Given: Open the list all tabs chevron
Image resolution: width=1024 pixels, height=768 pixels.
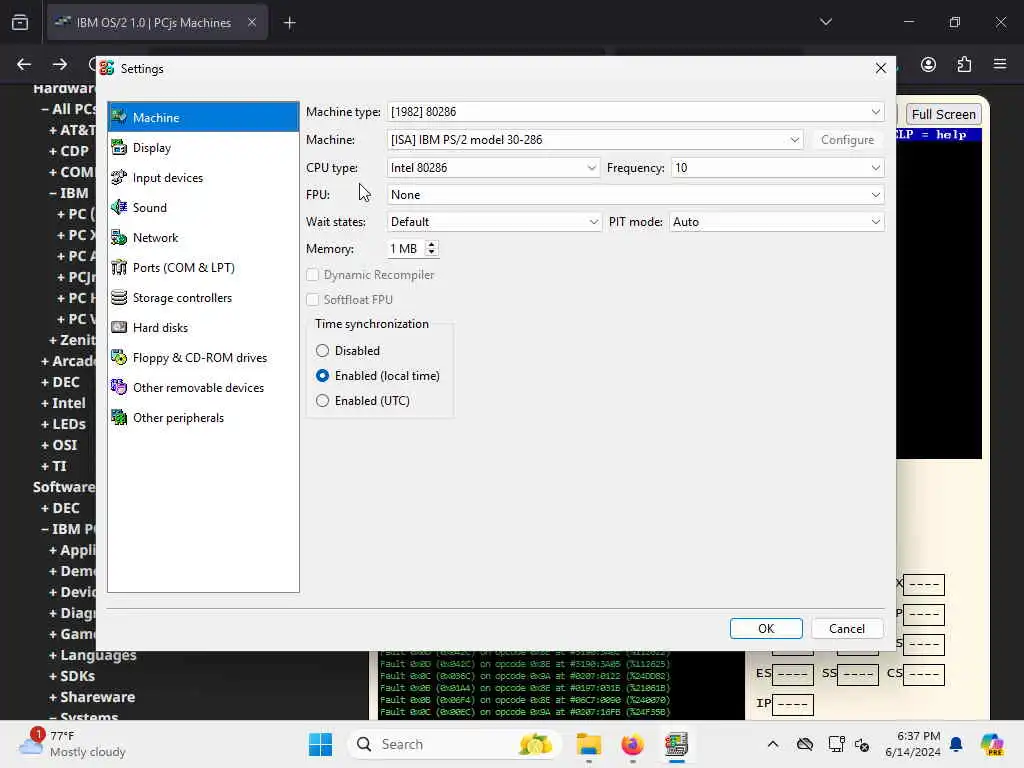Looking at the screenshot, I should (825, 22).
